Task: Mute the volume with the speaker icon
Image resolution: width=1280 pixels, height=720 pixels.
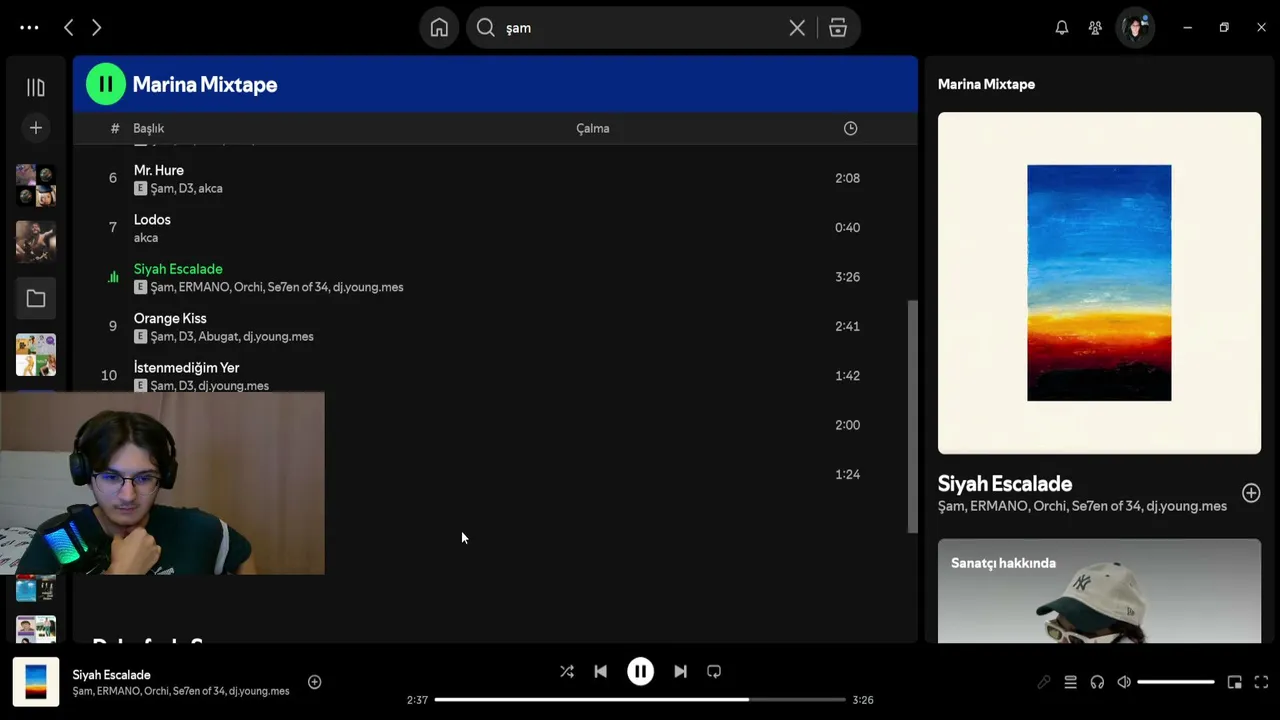Action: coord(1124,682)
